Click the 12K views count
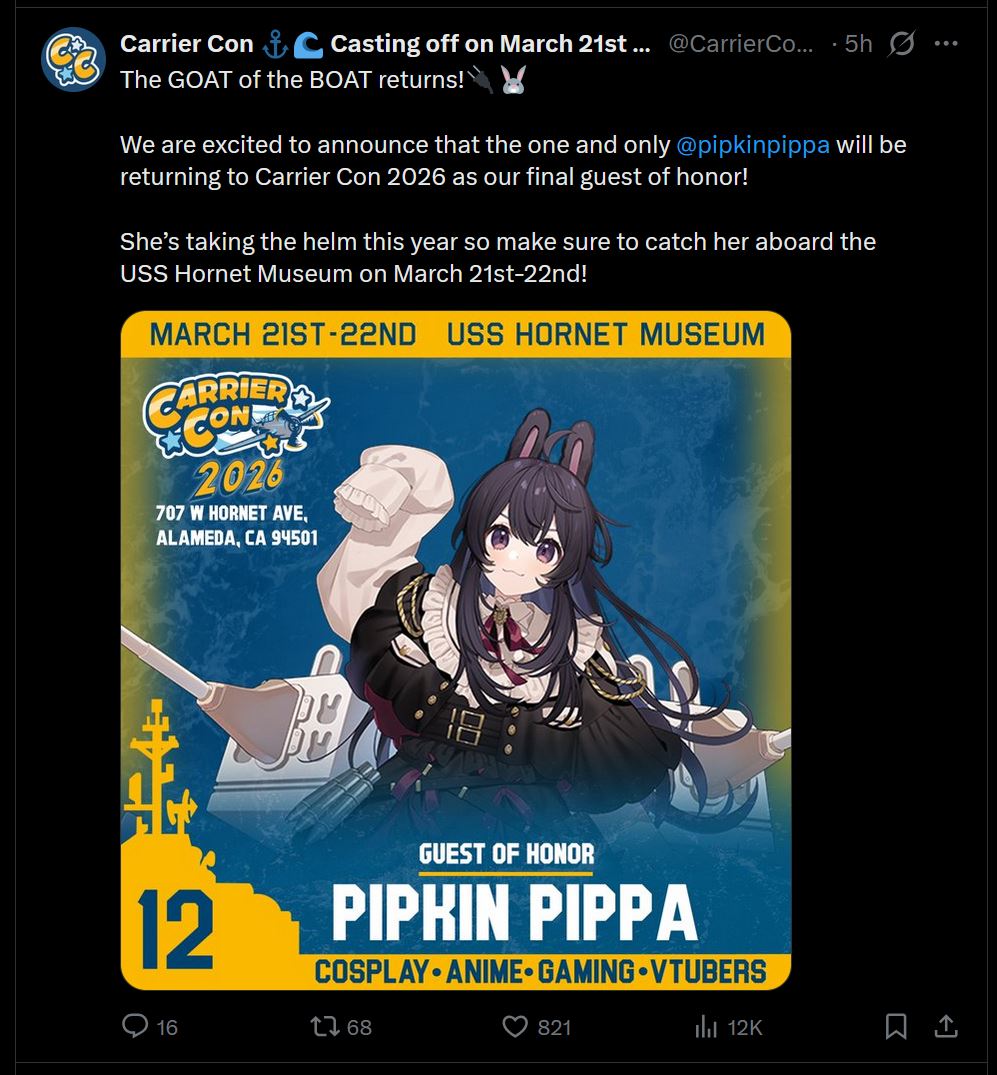997x1075 pixels. tap(745, 1027)
